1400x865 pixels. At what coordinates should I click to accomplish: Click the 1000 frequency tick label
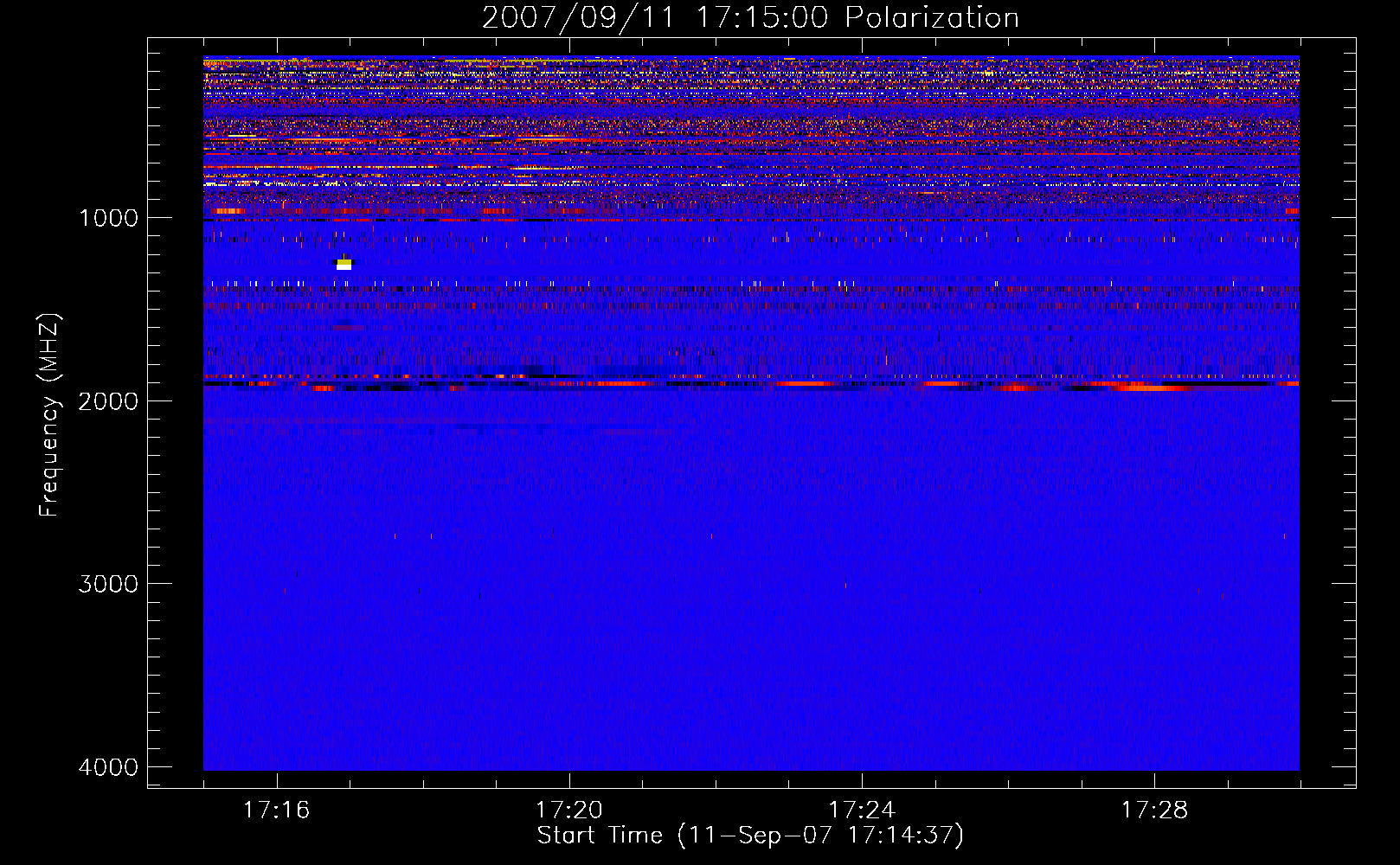point(108,217)
